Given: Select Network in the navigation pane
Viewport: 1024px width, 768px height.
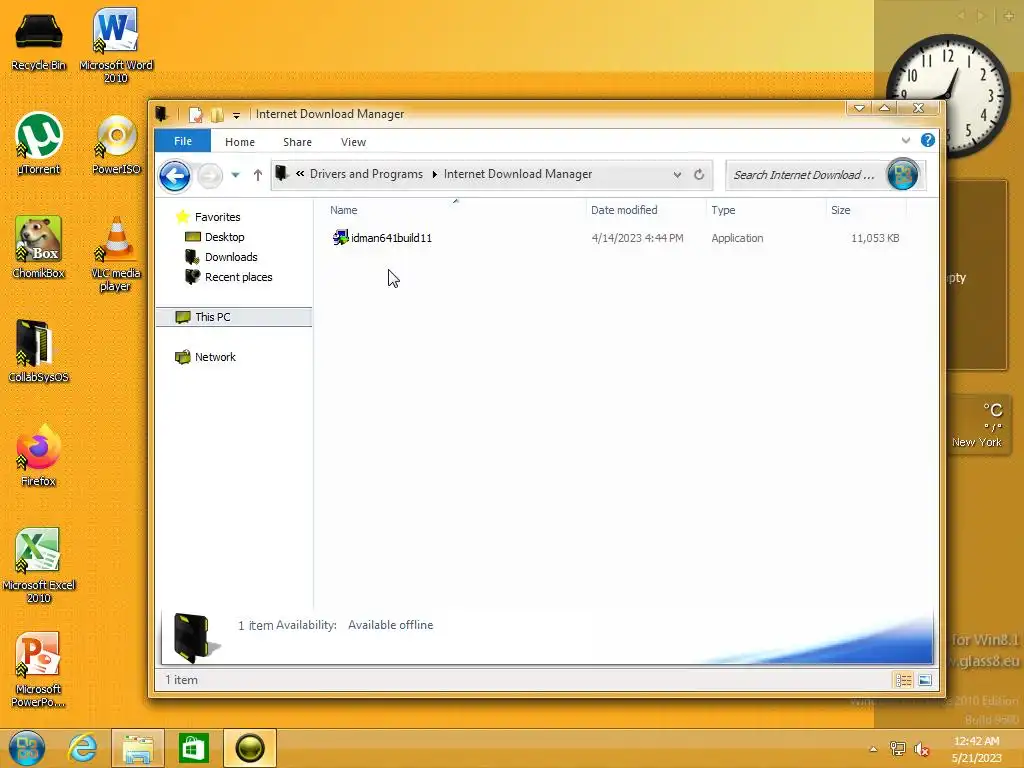Looking at the screenshot, I should 215,357.
